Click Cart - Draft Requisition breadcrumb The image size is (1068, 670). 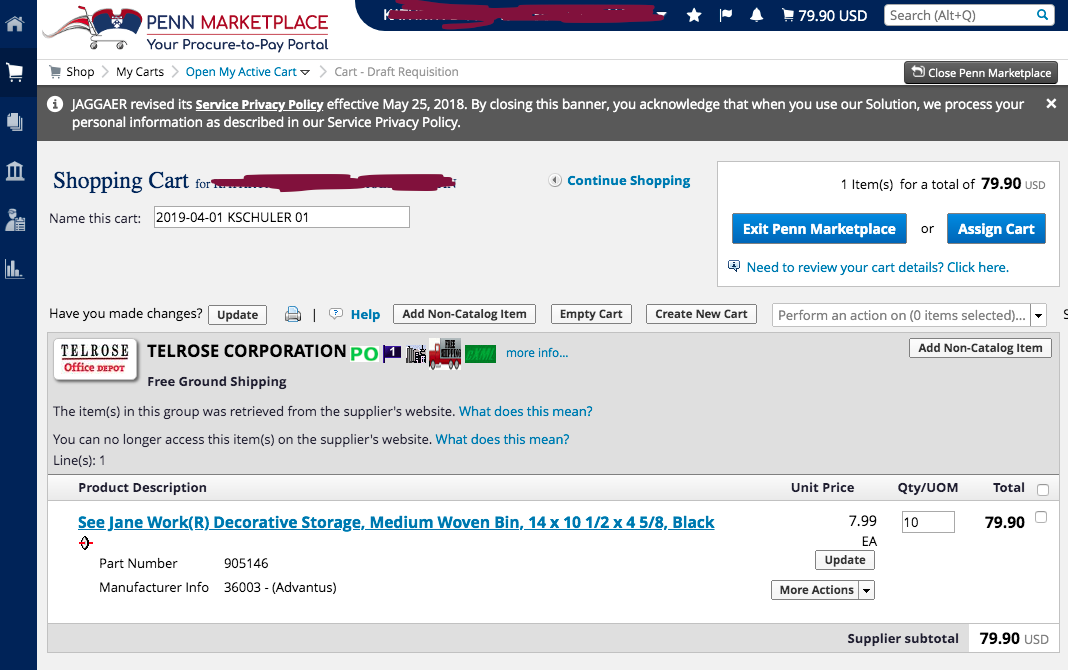[x=396, y=71]
